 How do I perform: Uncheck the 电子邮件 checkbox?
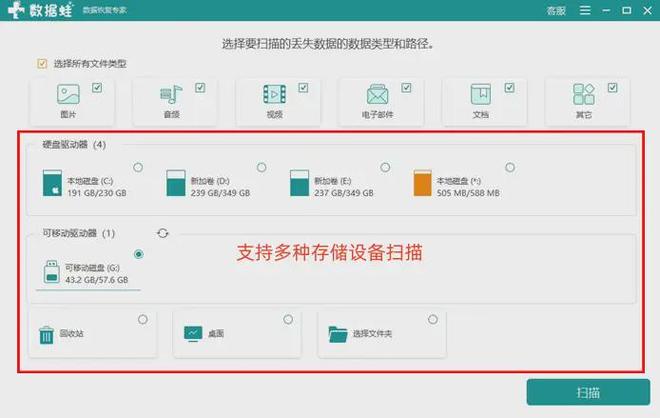(406, 88)
